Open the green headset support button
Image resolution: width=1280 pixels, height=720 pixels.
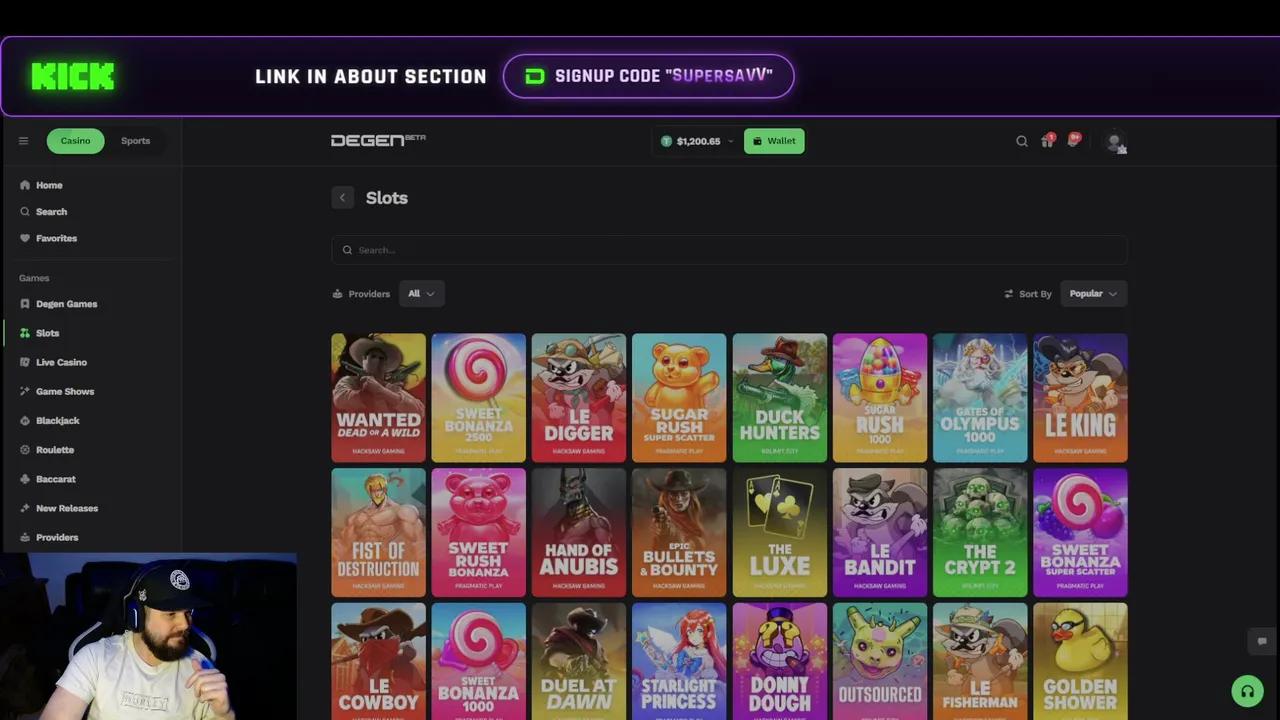(1247, 691)
